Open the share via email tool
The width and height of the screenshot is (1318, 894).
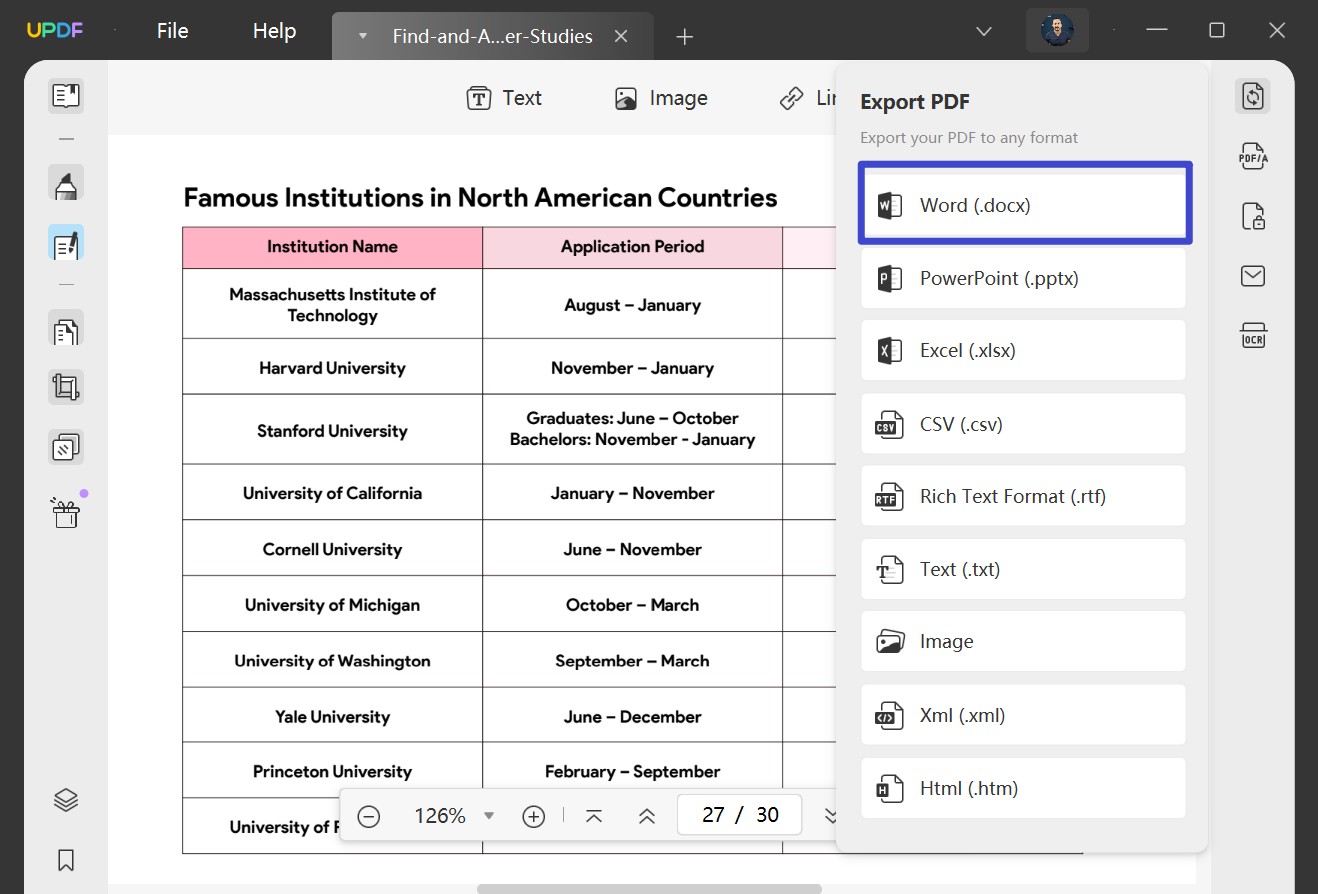tap(1252, 276)
